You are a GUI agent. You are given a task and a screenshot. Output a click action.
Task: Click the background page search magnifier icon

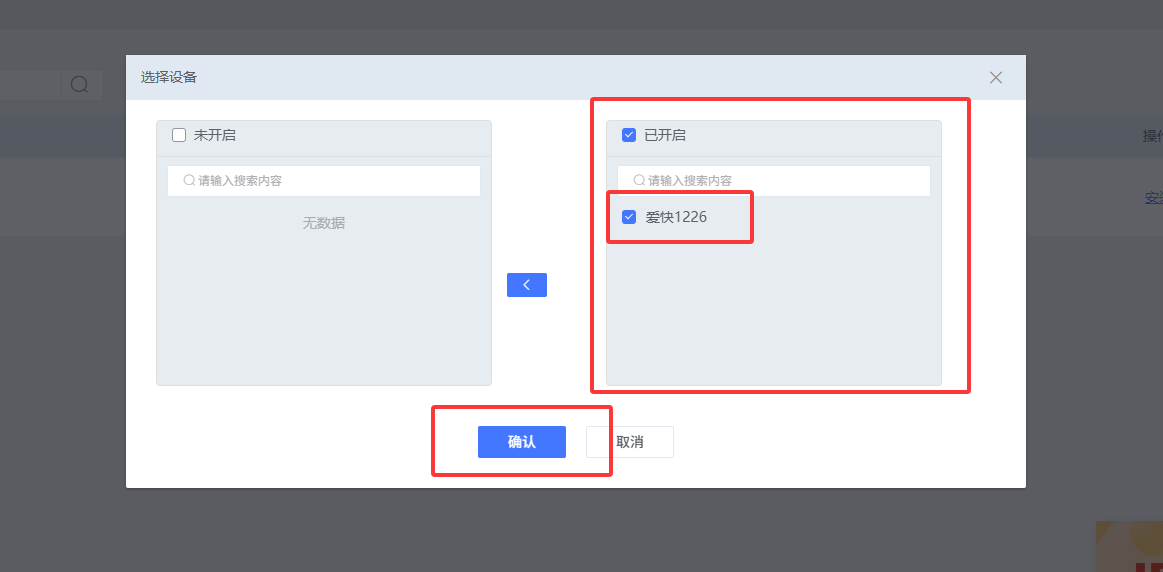80,85
